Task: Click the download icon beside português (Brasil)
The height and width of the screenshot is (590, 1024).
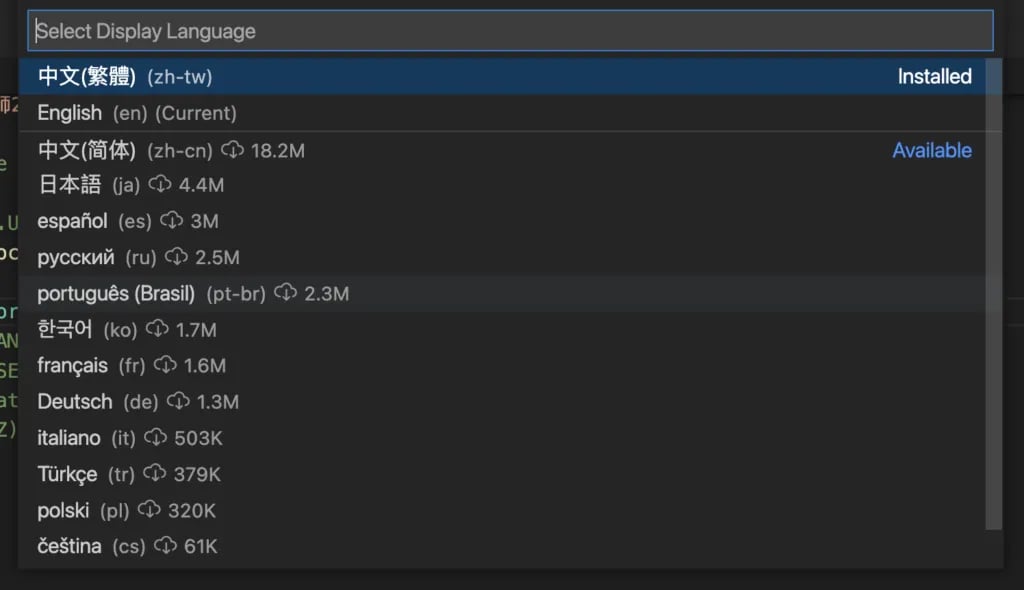Action: click(285, 293)
